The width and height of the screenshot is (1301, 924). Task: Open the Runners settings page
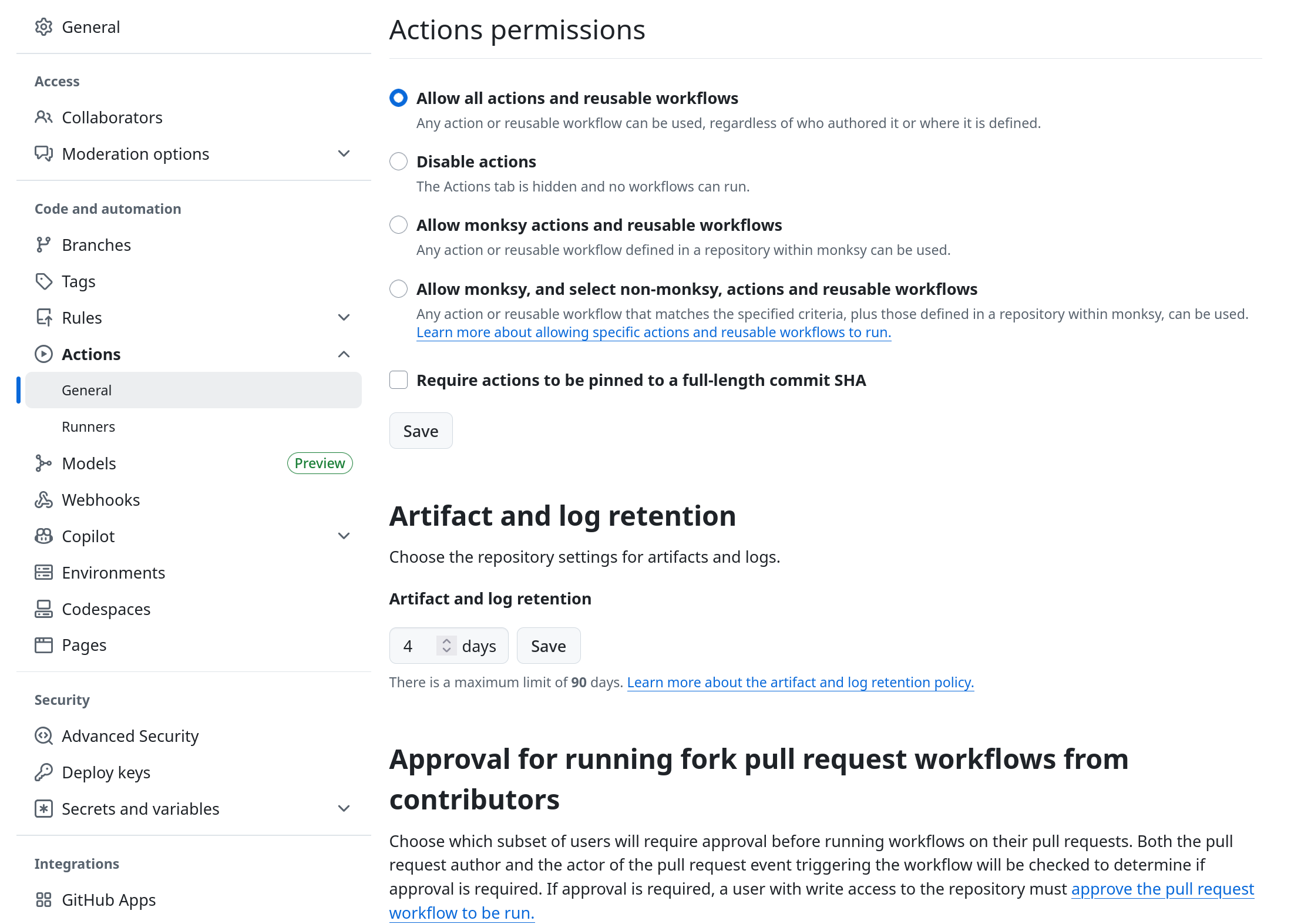pyautogui.click(x=89, y=426)
